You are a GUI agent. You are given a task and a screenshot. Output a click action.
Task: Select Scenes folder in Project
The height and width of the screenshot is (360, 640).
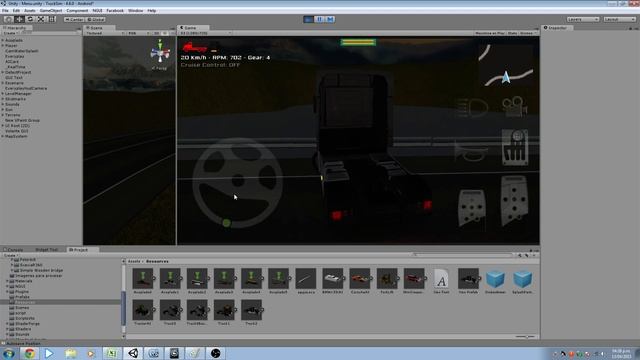click(22, 307)
